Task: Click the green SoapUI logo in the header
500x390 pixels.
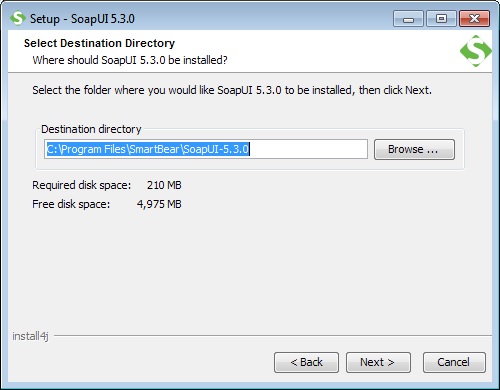Action: tap(476, 51)
